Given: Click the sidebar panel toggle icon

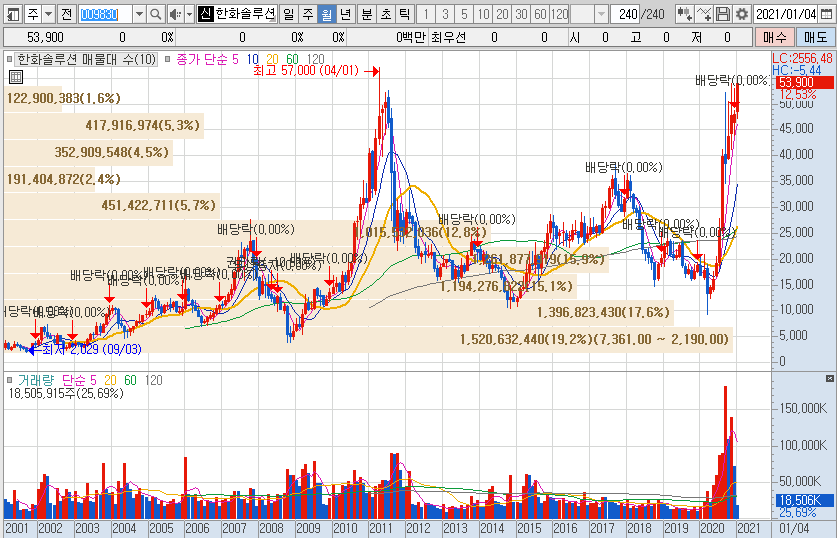Looking at the screenshot, I should [13, 14].
